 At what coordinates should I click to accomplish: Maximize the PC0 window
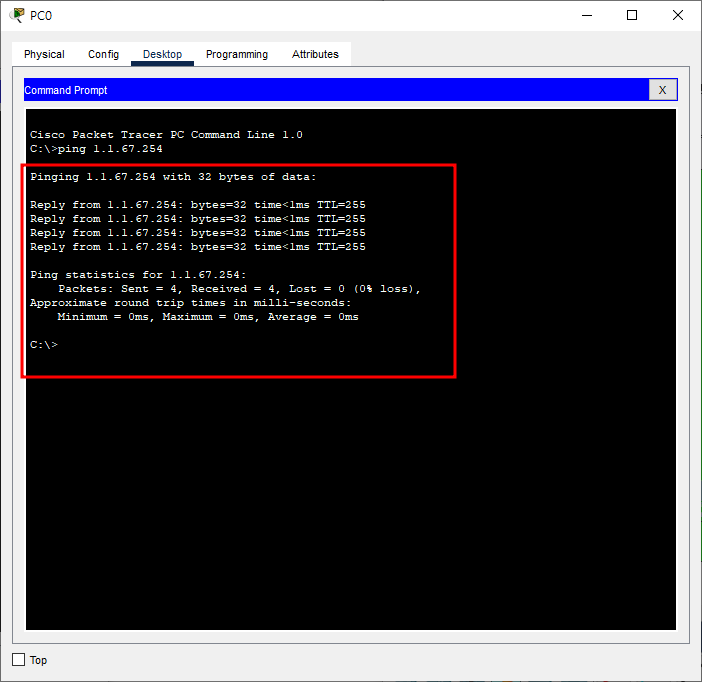(x=632, y=15)
